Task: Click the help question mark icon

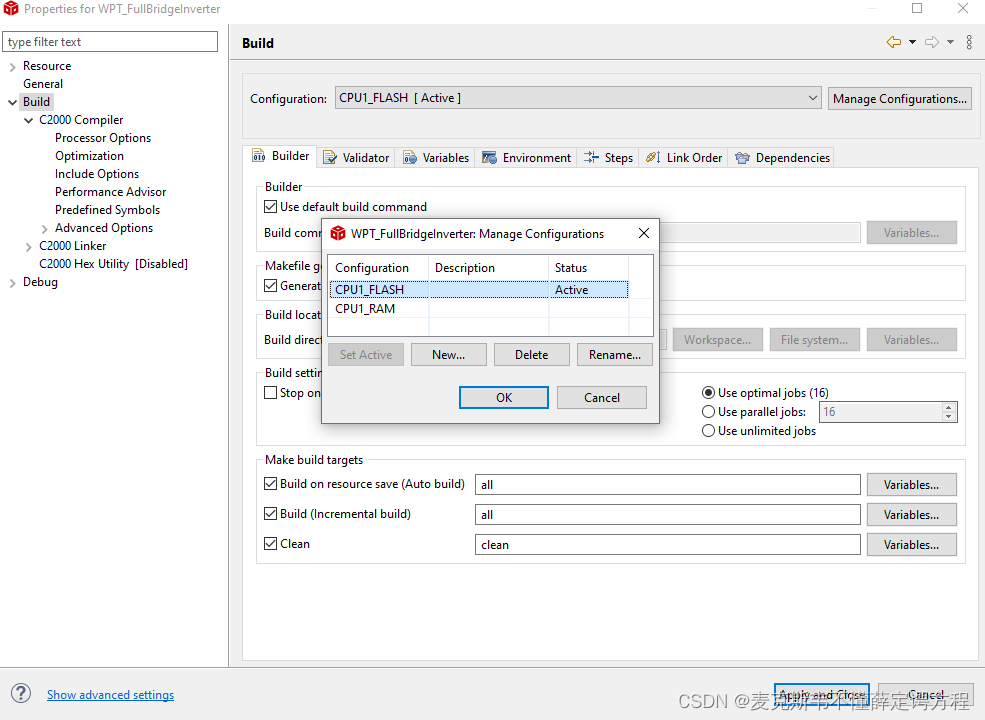Action: pyautogui.click(x=21, y=693)
